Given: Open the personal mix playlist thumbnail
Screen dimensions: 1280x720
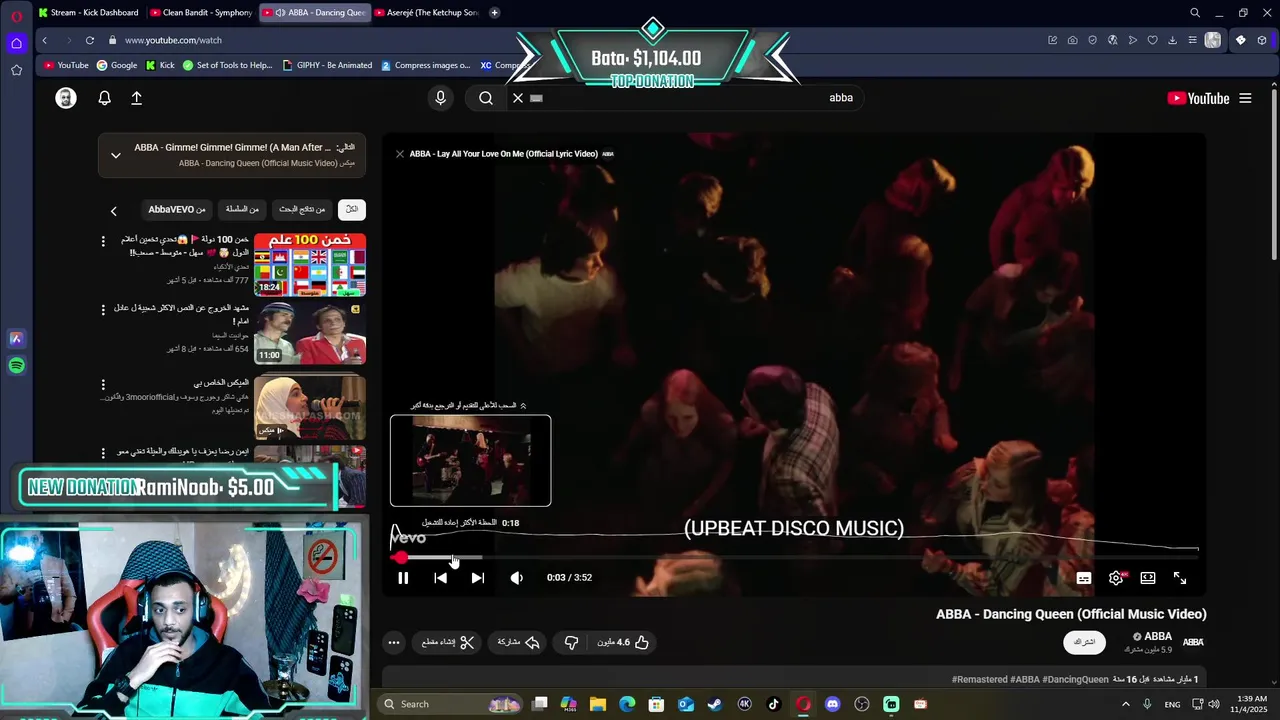Looking at the screenshot, I should pyautogui.click(x=310, y=408).
